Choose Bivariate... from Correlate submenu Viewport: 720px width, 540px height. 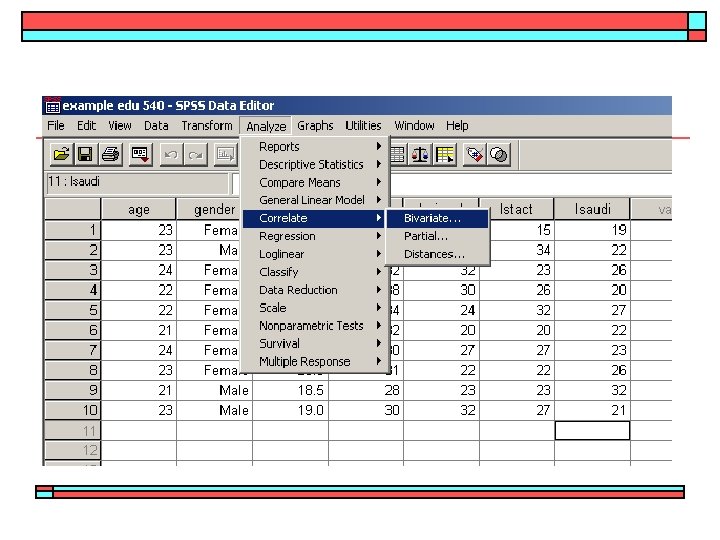tap(438, 218)
